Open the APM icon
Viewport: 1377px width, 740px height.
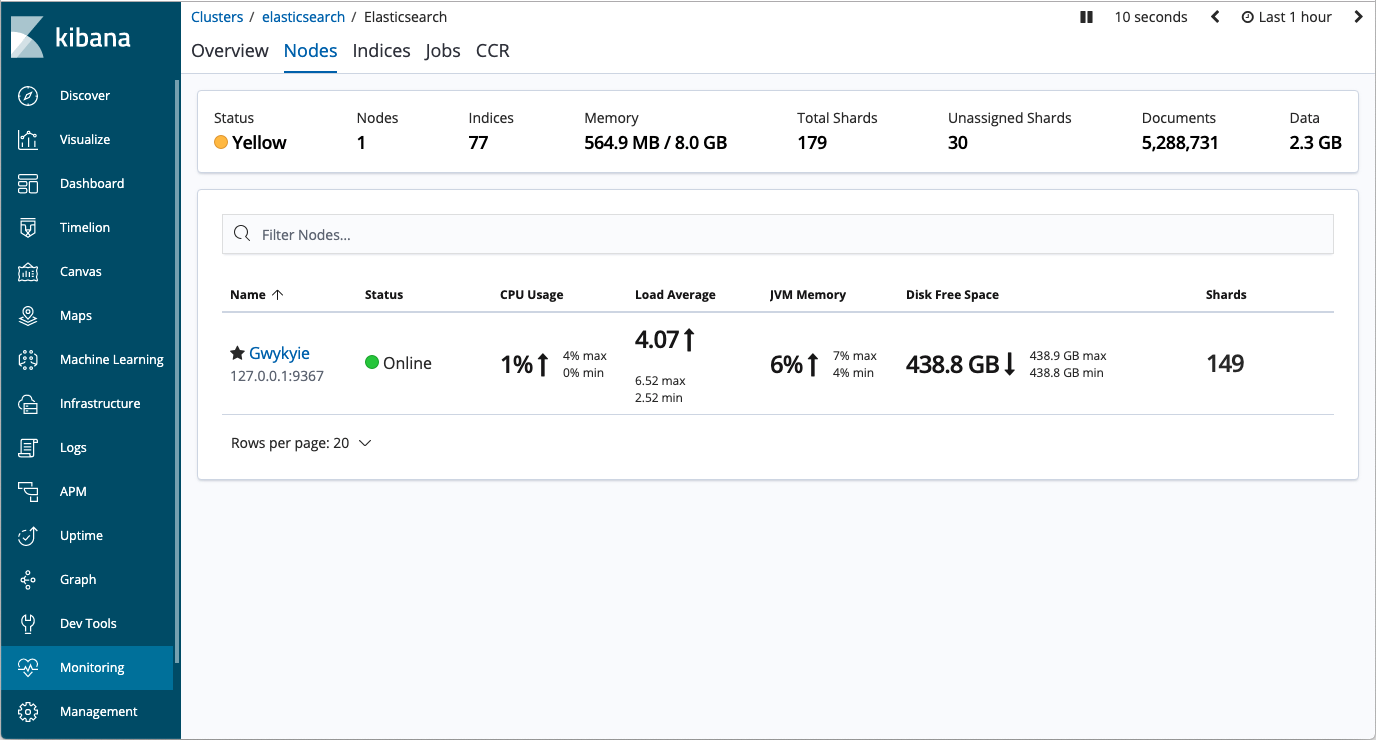coord(28,492)
